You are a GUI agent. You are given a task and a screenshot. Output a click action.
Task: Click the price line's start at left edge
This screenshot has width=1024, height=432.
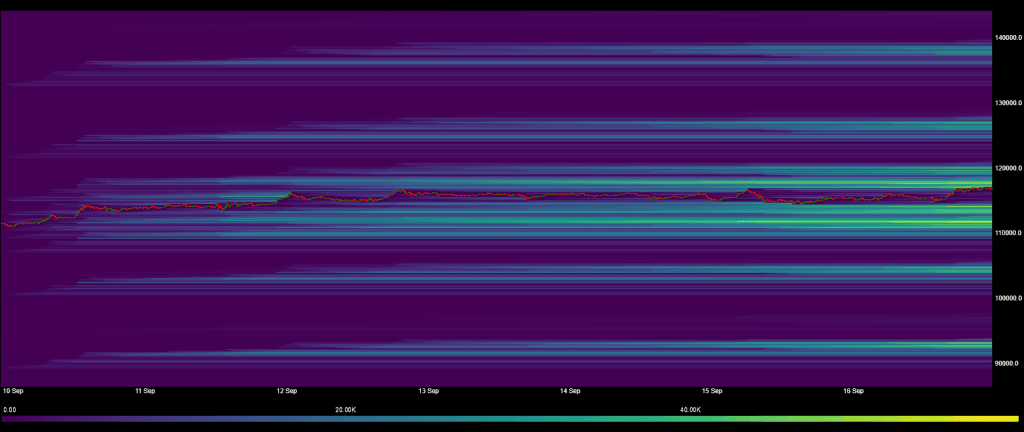pos(3,224)
